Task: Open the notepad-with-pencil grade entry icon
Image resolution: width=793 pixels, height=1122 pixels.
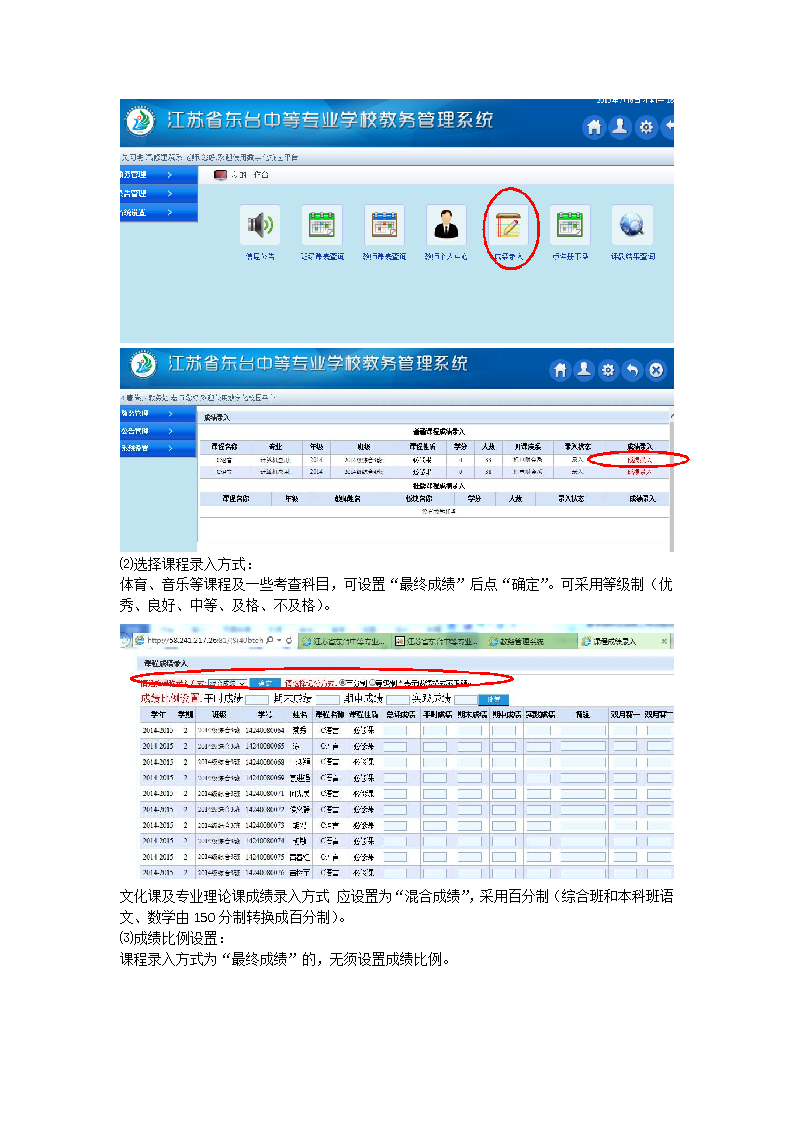Action: click(508, 225)
